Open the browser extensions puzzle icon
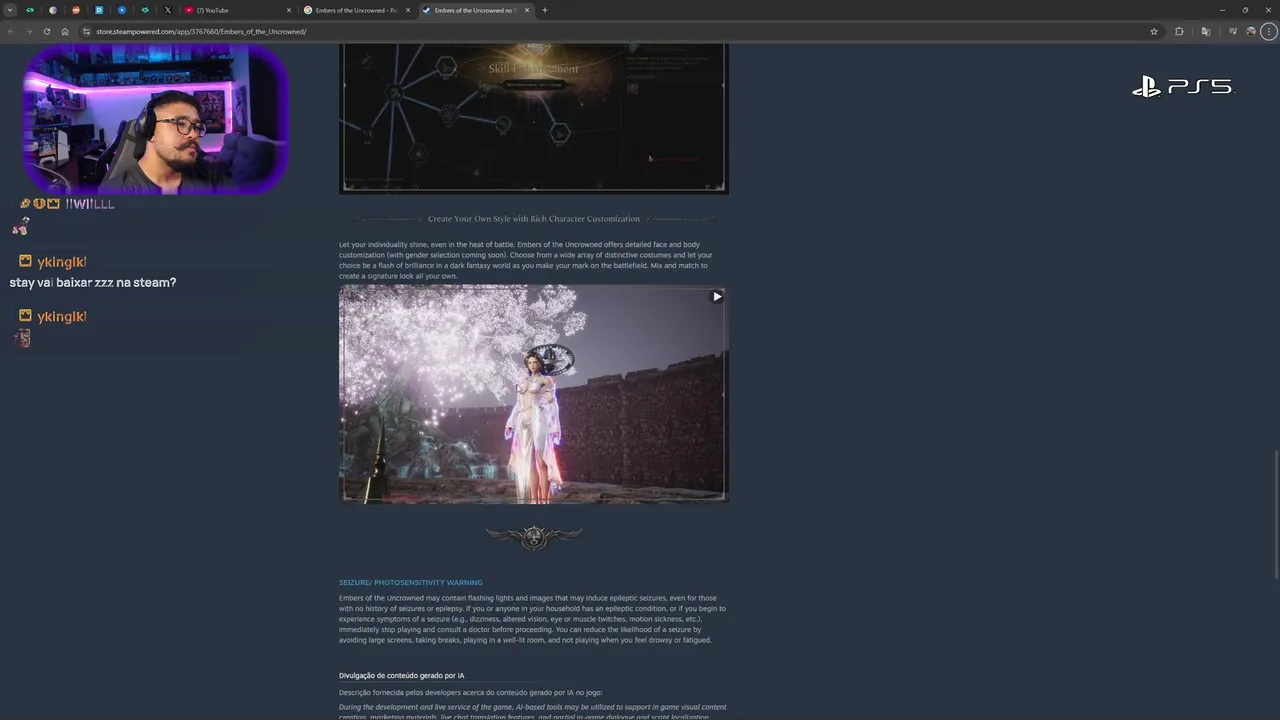Image resolution: width=1280 pixels, height=720 pixels. click(1179, 31)
